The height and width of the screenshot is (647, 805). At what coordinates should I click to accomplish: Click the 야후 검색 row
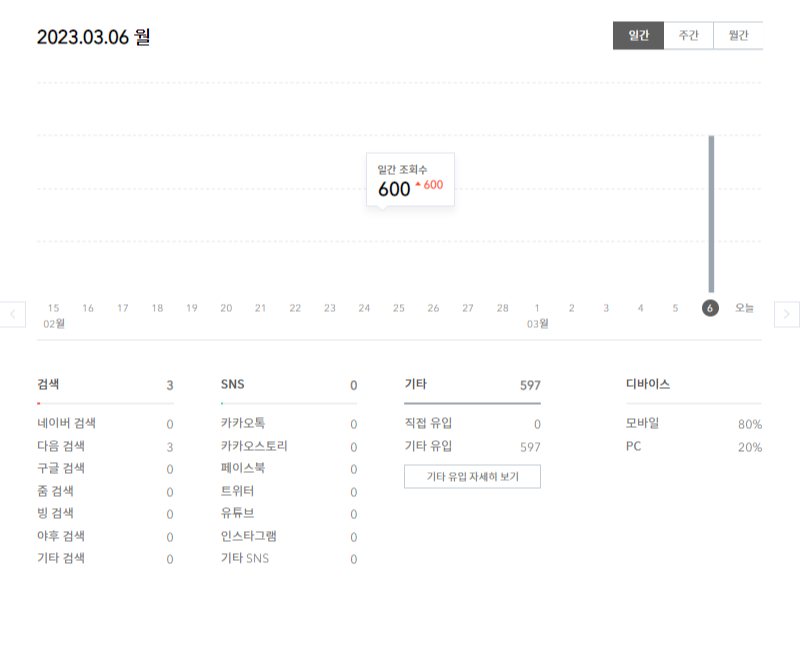pos(105,537)
